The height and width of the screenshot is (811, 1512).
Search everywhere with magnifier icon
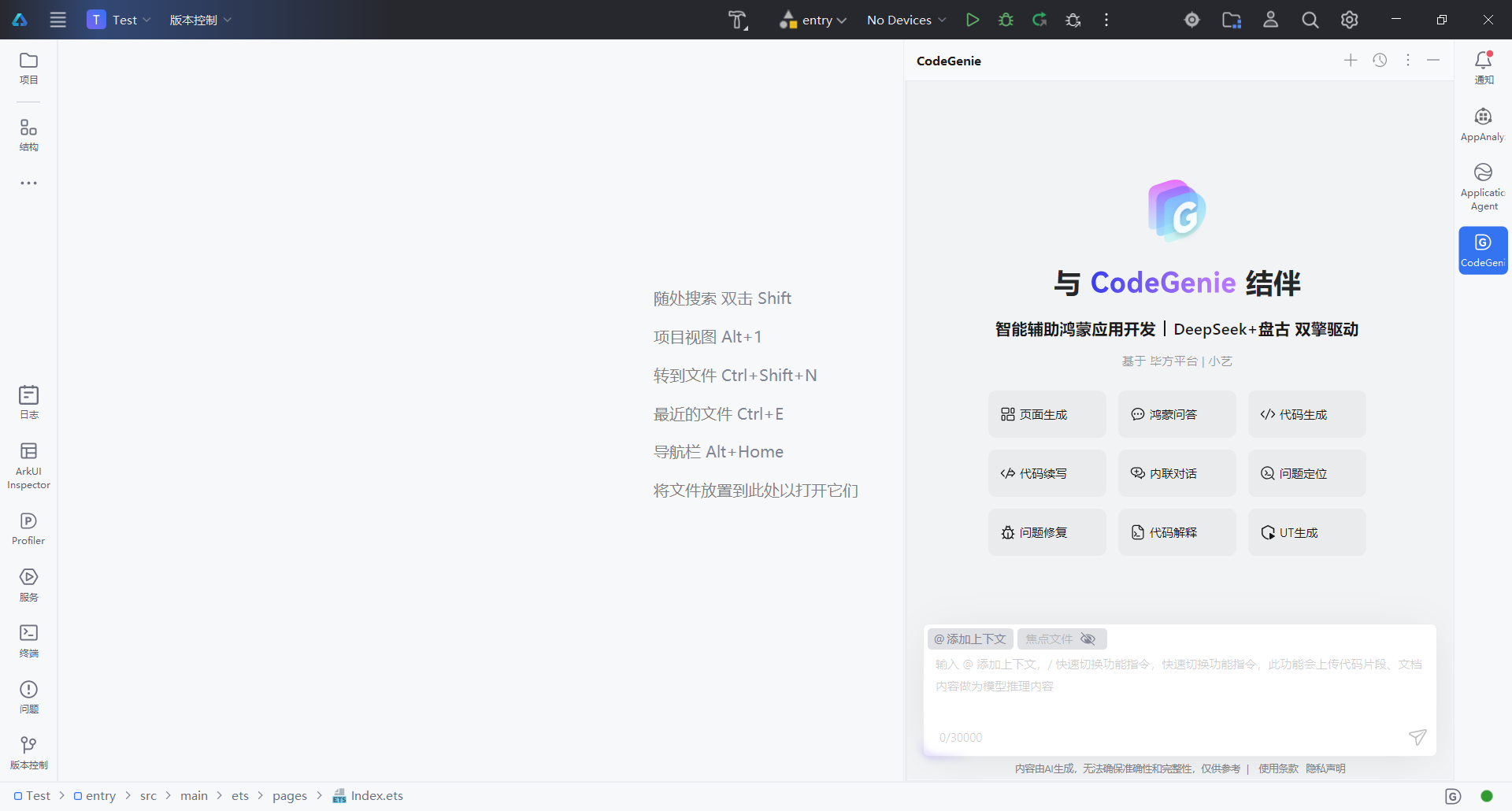point(1310,20)
